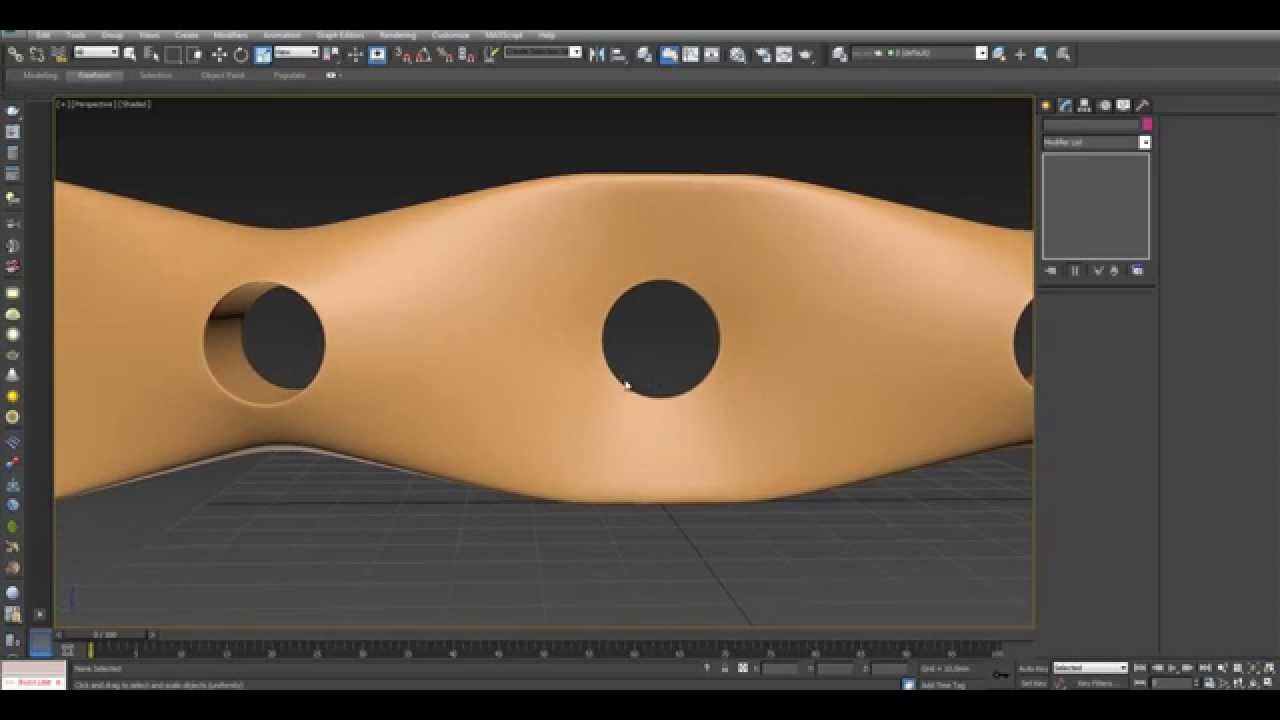Click the Play Animation button
The image size is (1280, 720).
coord(1173,668)
